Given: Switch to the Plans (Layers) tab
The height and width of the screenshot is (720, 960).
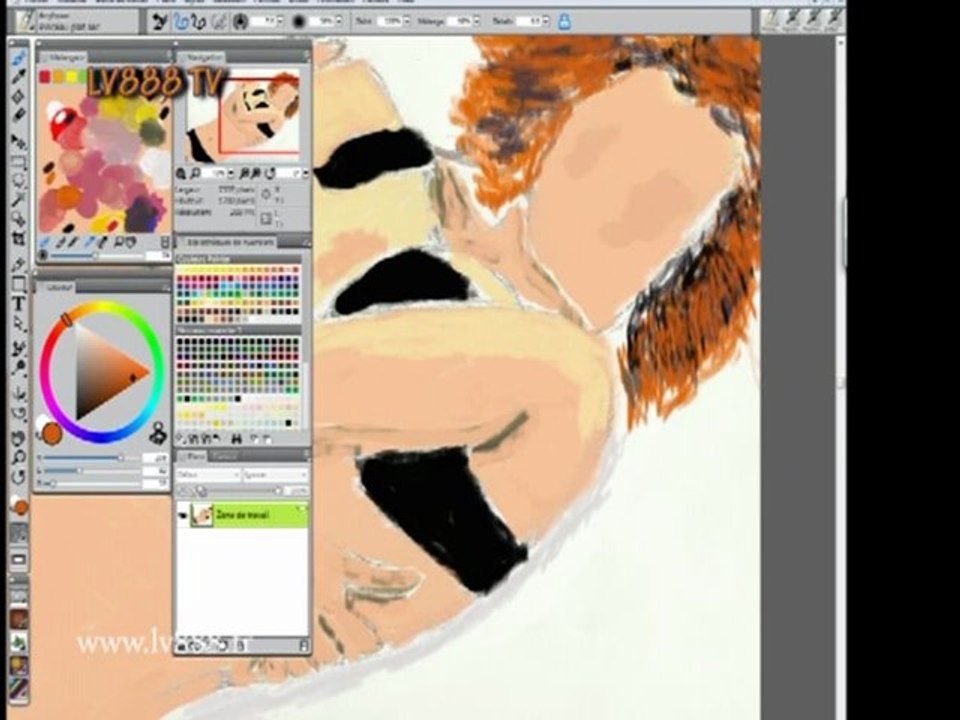Looking at the screenshot, I should pyautogui.click(x=193, y=456).
